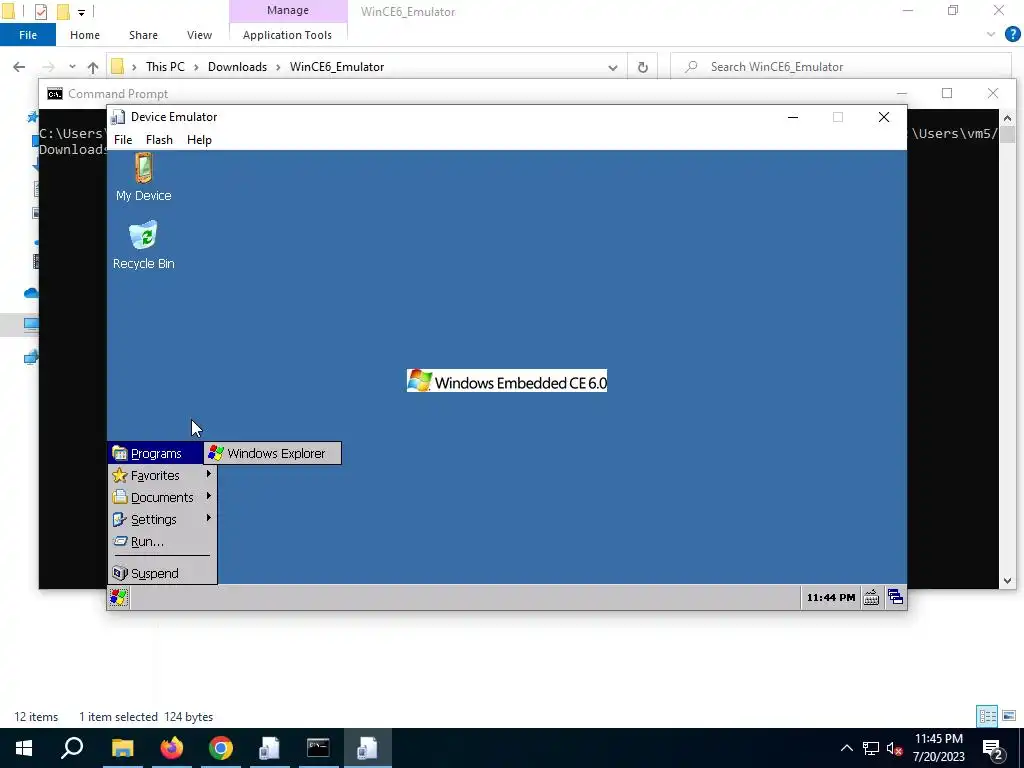This screenshot has height=768, width=1024.
Task: Open the Device Emulator File menu
Action: point(123,140)
